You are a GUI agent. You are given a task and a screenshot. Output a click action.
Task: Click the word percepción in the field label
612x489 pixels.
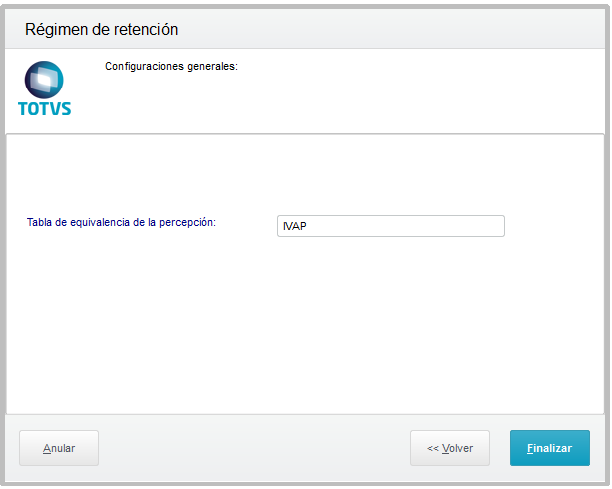tap(188, 222)
